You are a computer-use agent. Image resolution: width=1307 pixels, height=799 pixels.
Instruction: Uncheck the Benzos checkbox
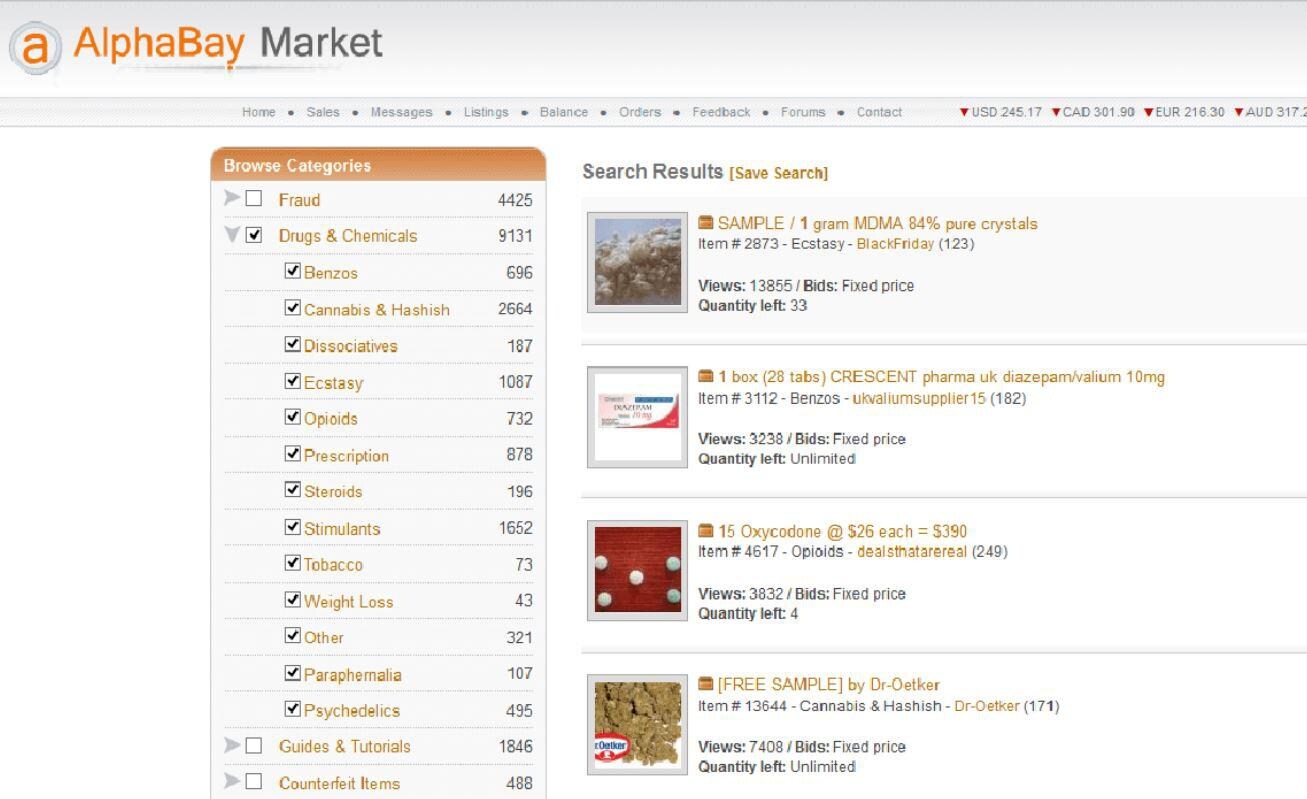tap(292, 271)
